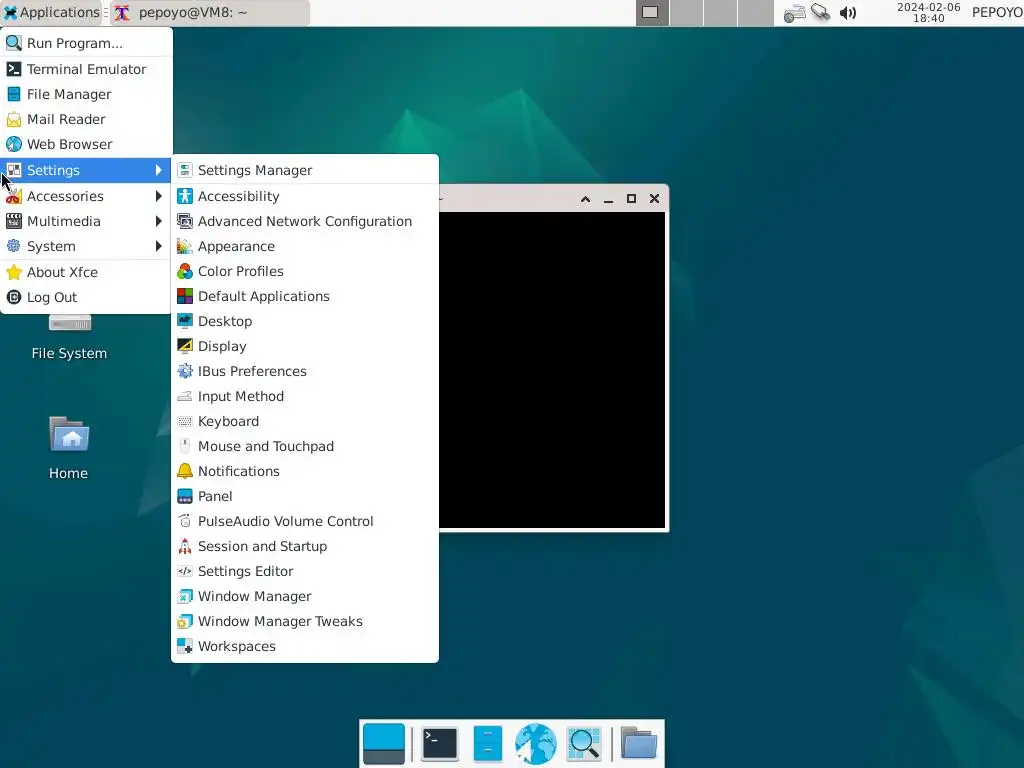
Task: Open Window Manager Tweaks icon
Action: pos(185,621)
